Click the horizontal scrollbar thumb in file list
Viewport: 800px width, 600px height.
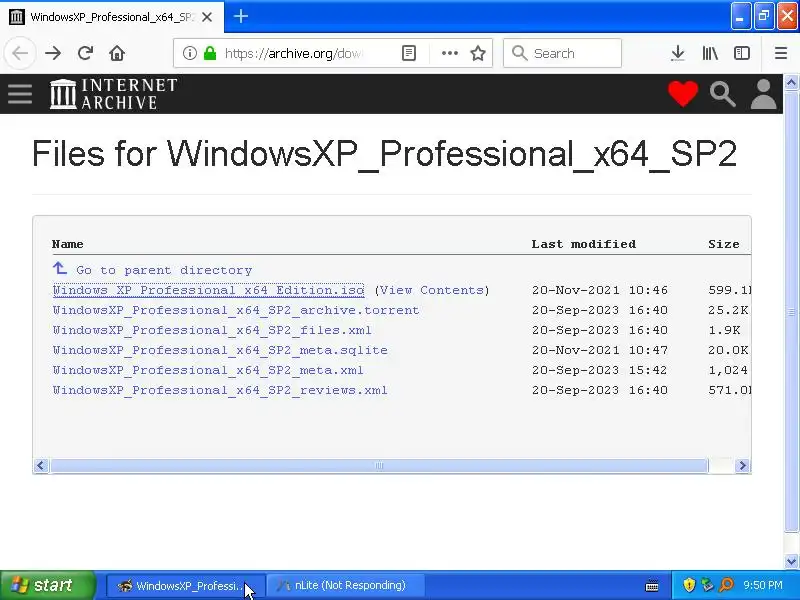(379, 465)
